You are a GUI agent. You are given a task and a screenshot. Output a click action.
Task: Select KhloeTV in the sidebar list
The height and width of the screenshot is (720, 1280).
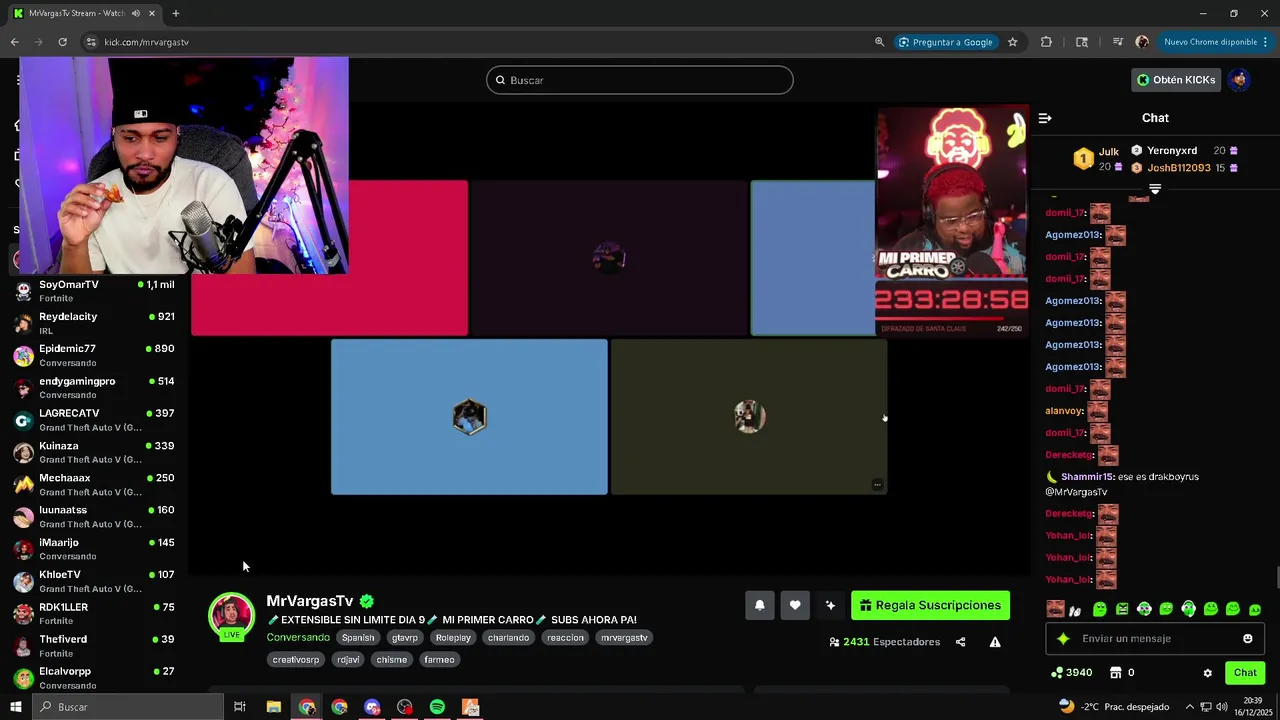click(94, 581)
